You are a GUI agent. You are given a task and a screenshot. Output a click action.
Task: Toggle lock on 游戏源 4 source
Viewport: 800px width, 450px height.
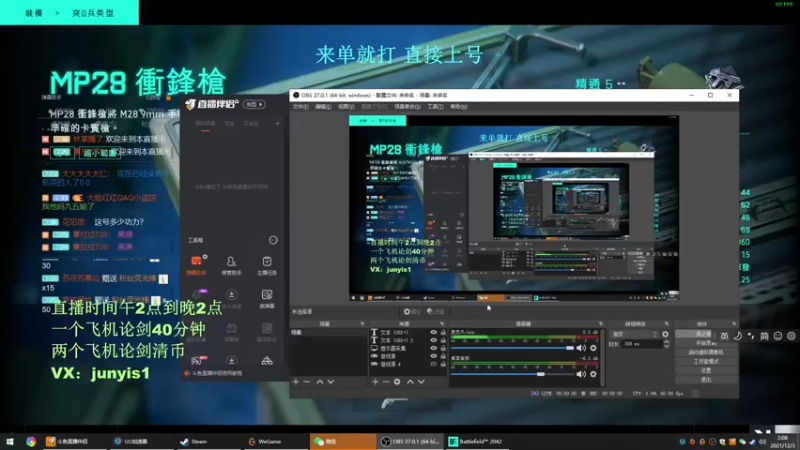tap(443, 364)
